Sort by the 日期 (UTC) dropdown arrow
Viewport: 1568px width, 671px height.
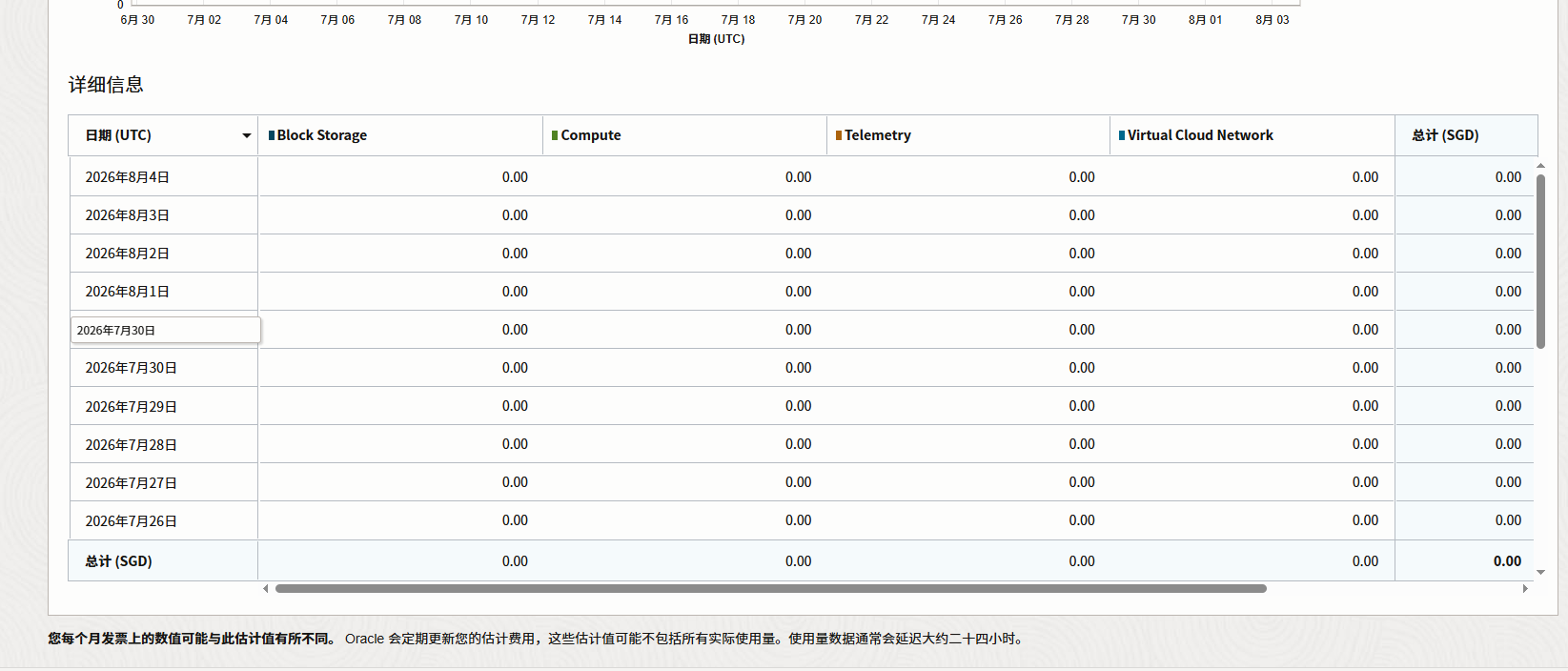[x=247, y=136]
